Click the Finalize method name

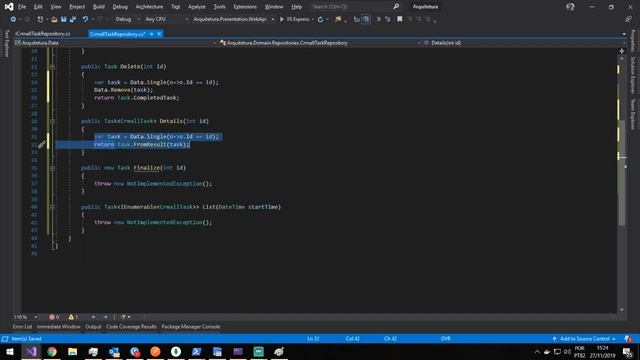(147, 168)
